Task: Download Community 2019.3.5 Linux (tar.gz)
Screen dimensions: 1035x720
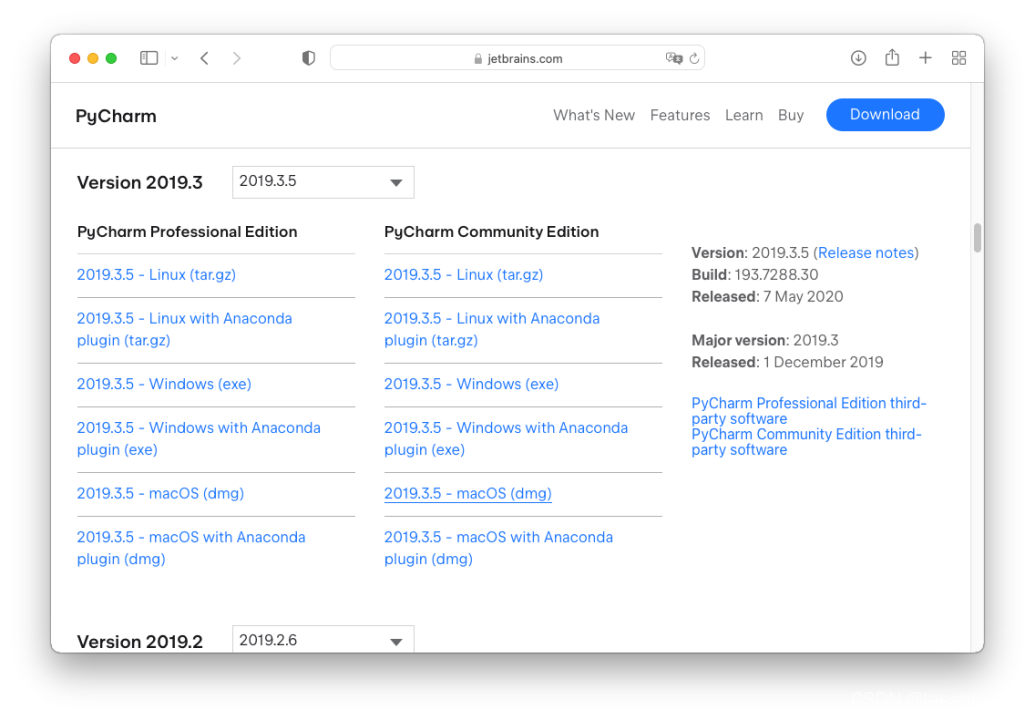Action: (464, 275)
